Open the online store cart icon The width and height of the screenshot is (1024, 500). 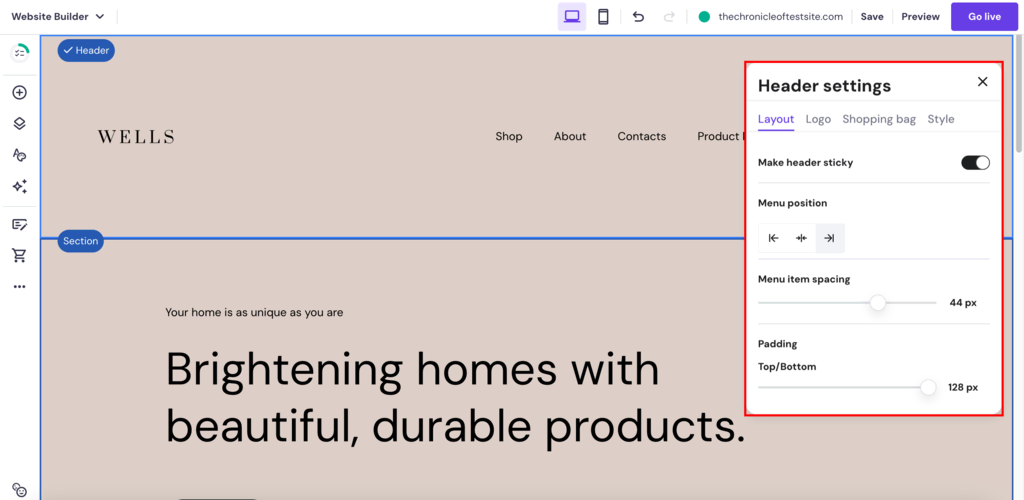pos(20,255)
